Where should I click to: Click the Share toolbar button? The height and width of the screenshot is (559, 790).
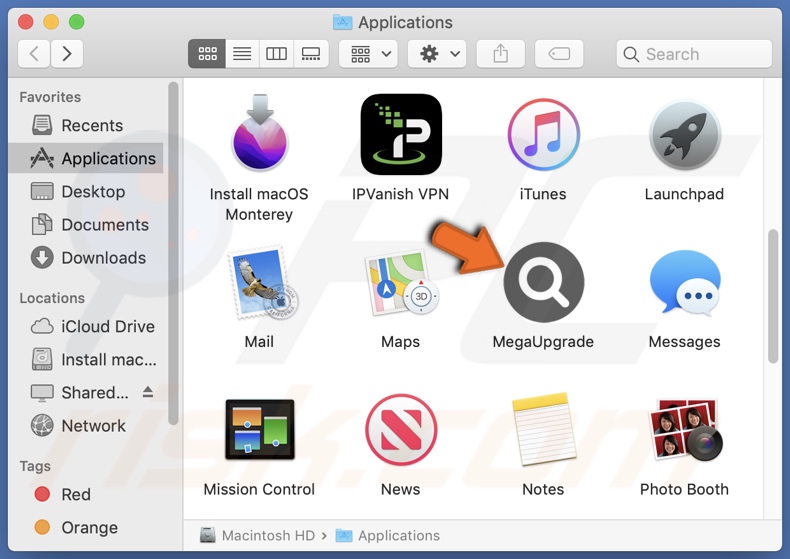pos(501,53)
